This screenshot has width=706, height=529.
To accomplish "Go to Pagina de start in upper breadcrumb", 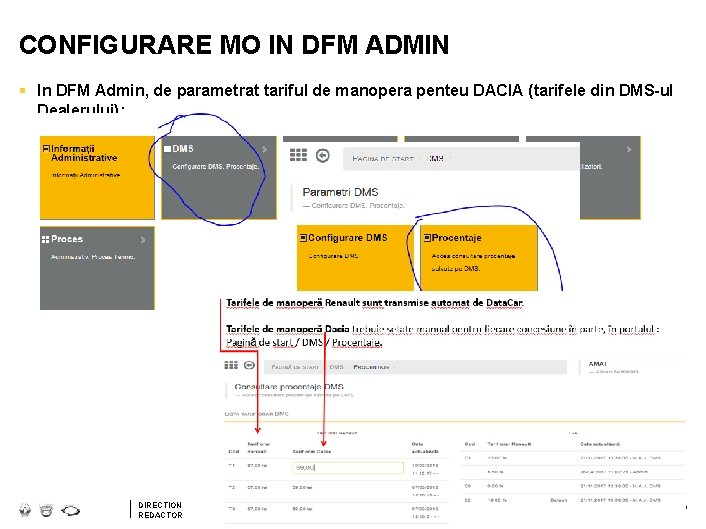I will [x=383, y=158].
